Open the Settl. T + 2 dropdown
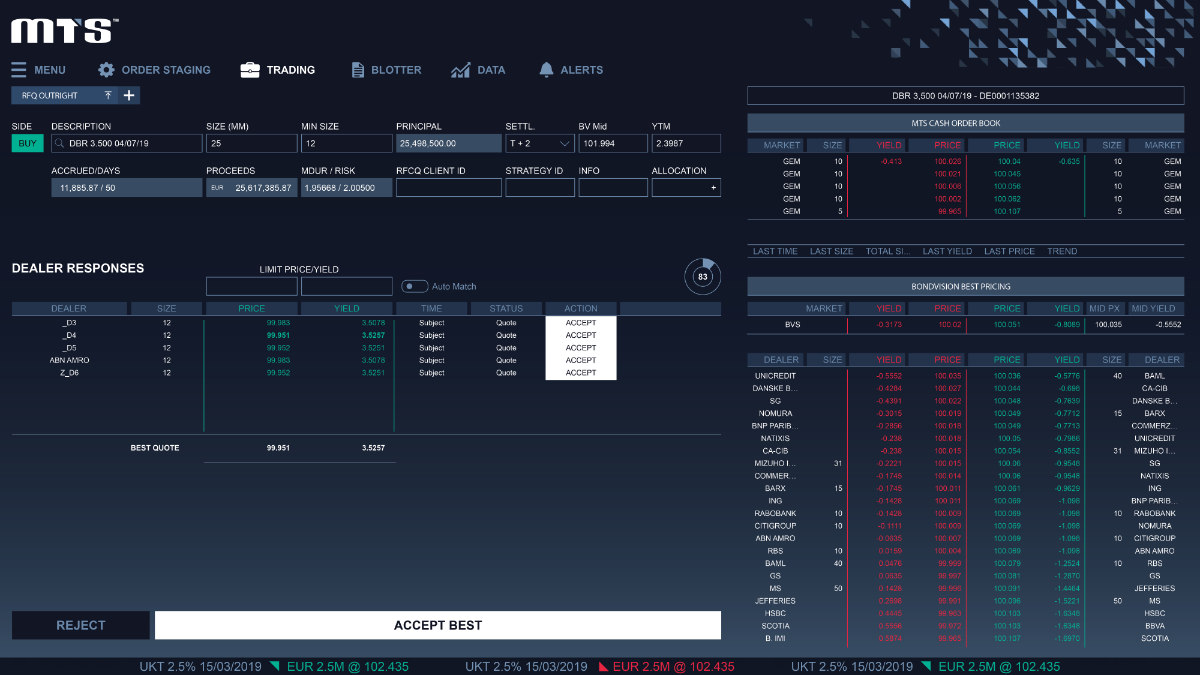This screenshot has width=1200, height=675. (x=540, y=143)
